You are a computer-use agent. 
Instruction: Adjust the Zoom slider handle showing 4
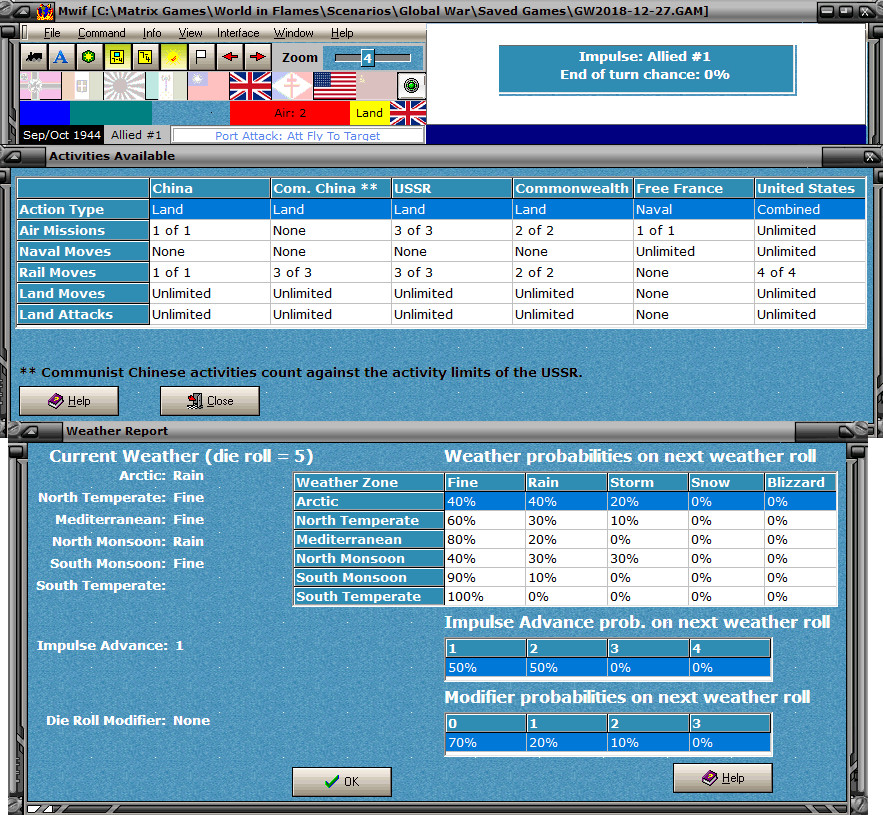tap(367, 57)
